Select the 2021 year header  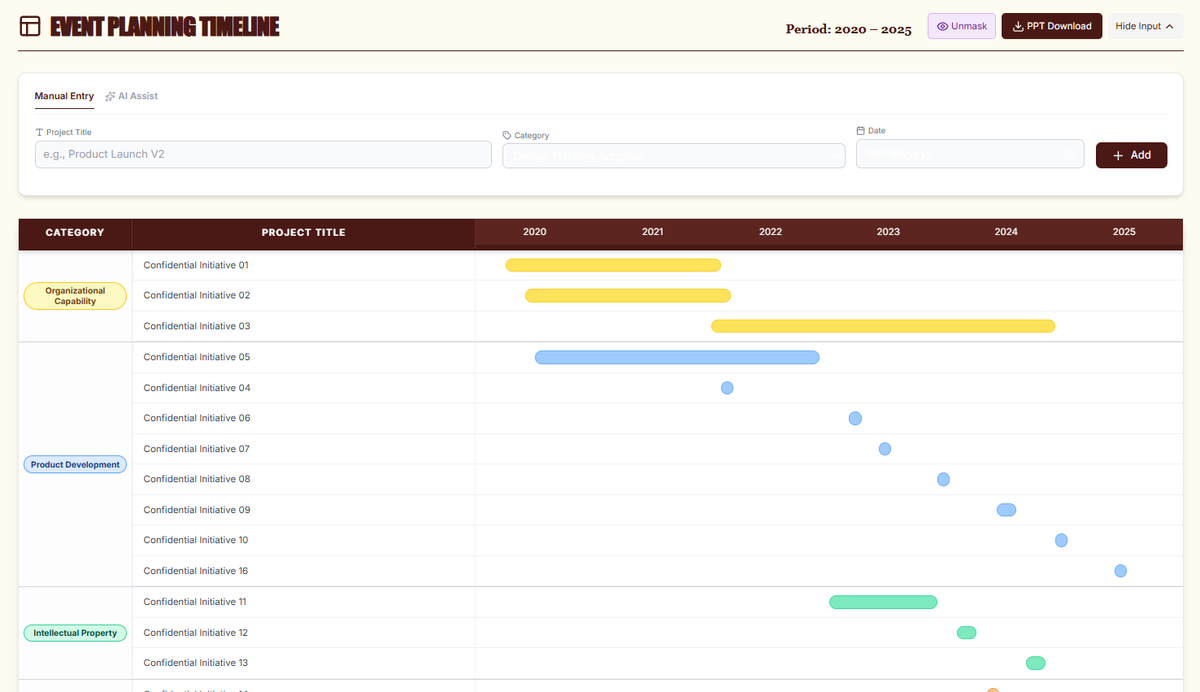pyautogui.click(x=653, y=232)
